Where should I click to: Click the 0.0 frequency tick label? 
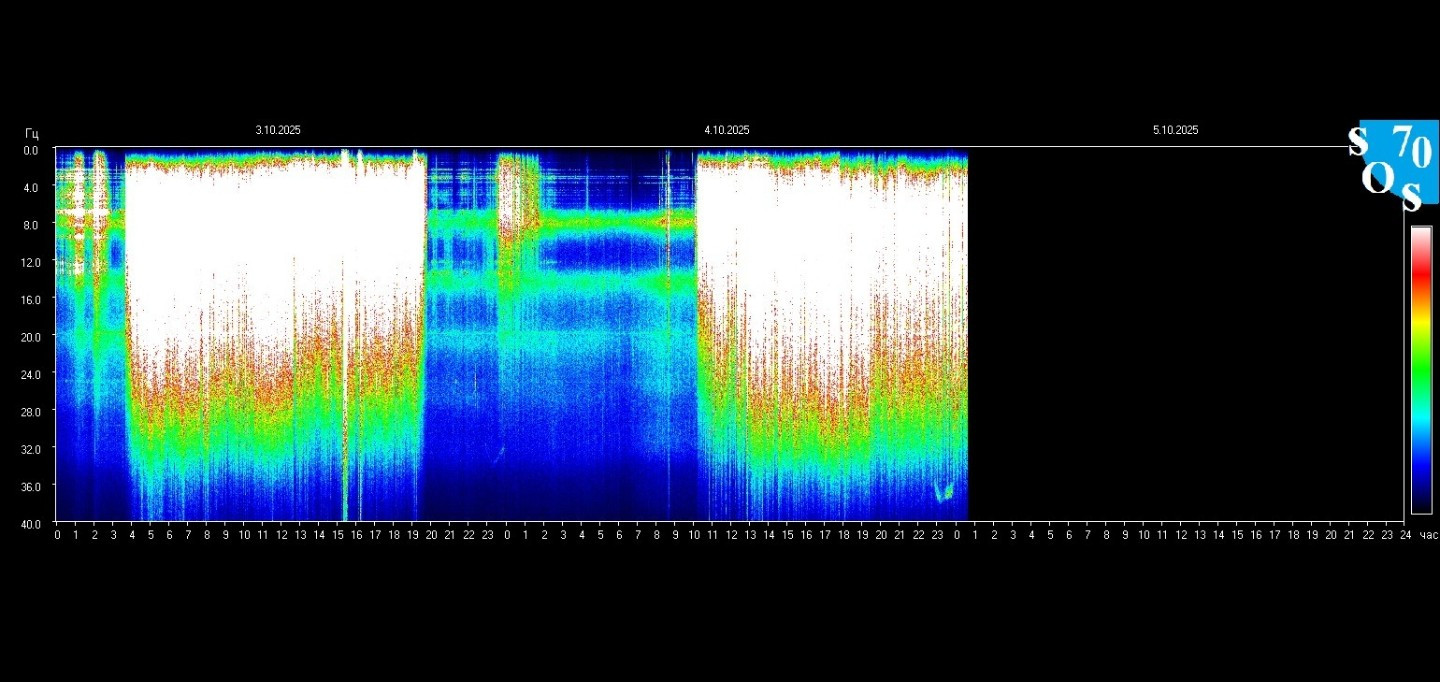30,150
